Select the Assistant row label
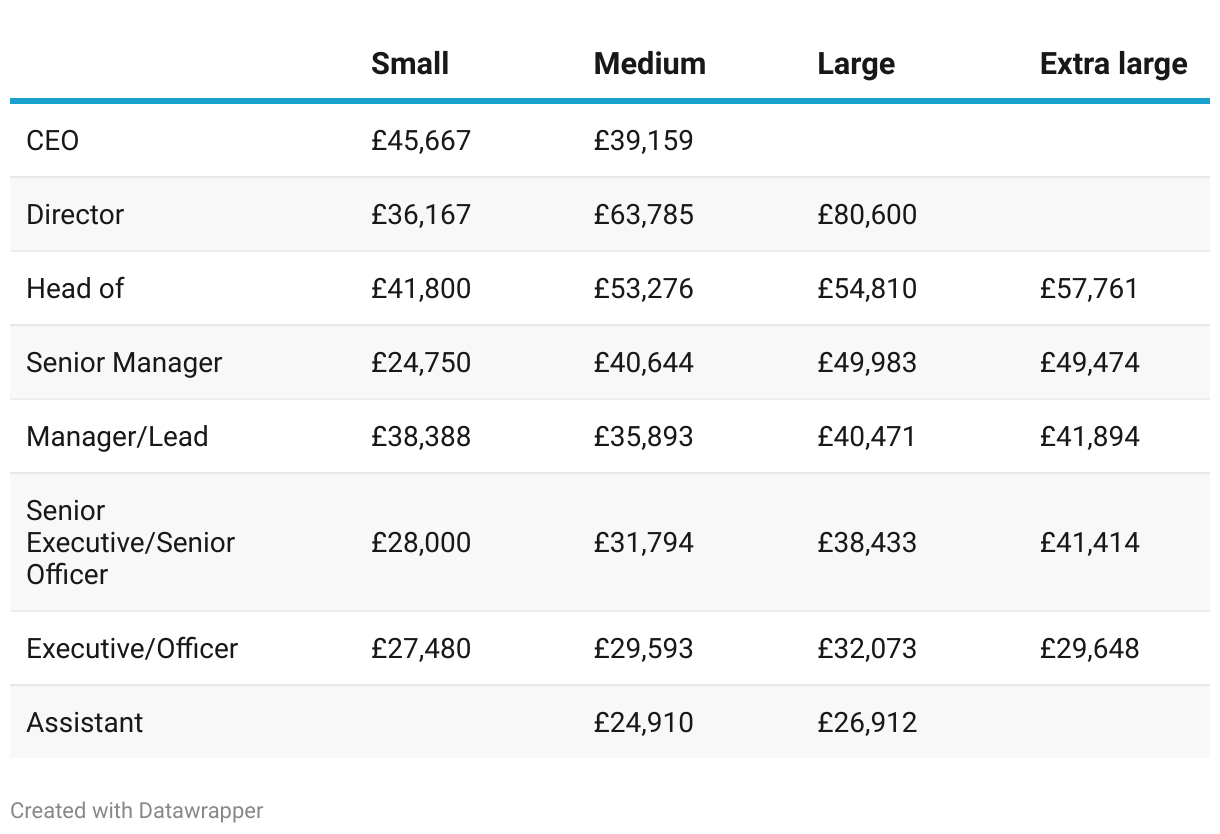Screen dimensions: 1220x834 [85, 722]
